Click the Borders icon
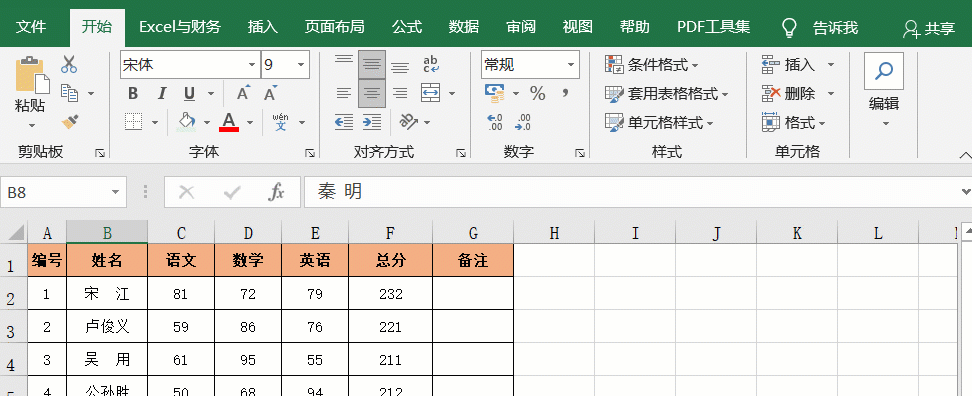The image size is (972, 396). pyautogui.click(x=133, y=122)
